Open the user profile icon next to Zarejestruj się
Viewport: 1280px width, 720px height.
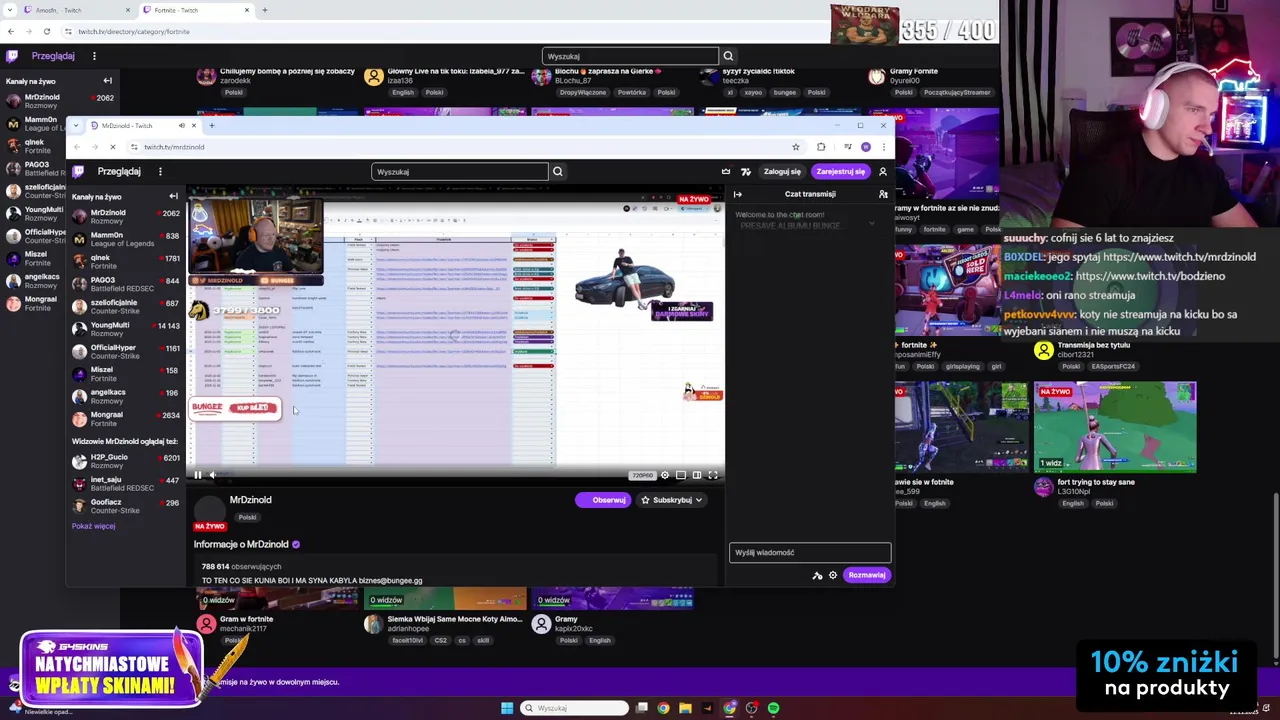click(882, 171)
